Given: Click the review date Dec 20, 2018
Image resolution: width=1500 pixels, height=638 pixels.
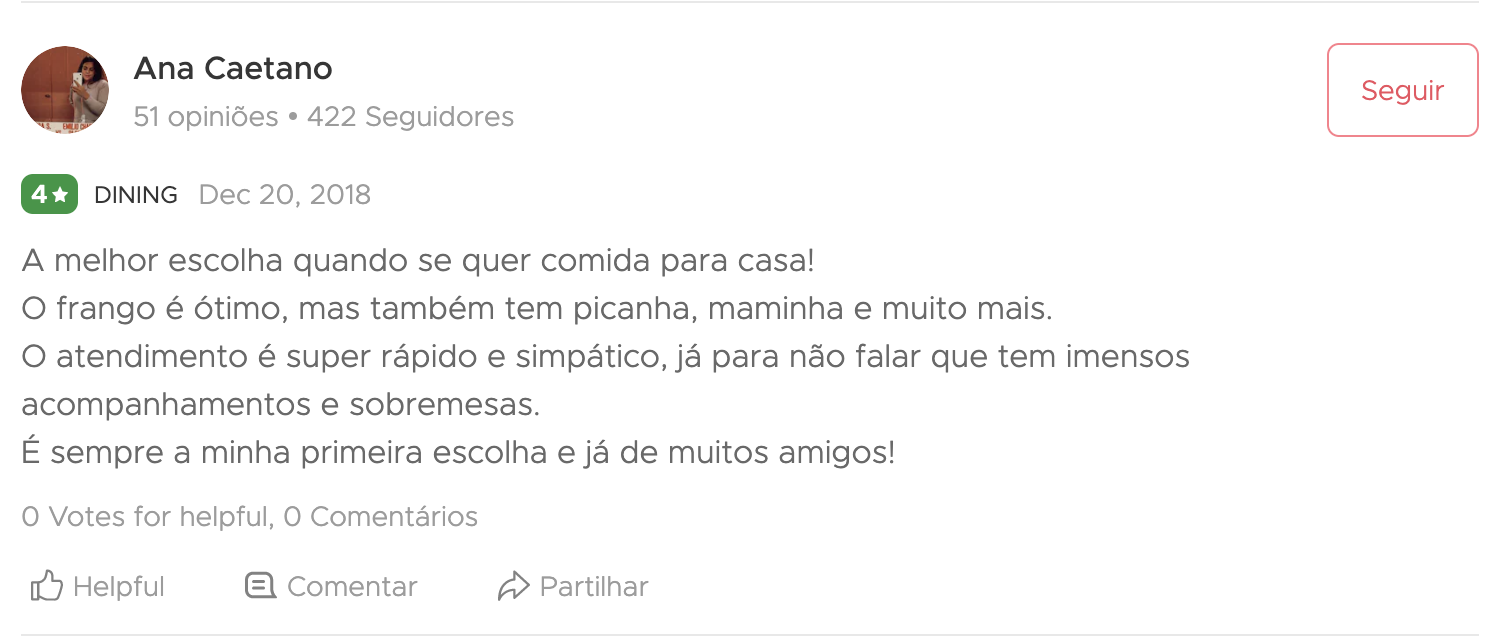Looking at the screenshot, I should [285, 195].
